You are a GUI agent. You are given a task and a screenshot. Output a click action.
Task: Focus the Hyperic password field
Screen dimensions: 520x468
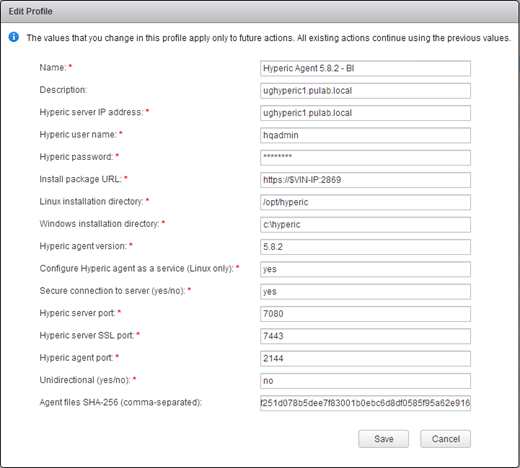pos(365,158)
